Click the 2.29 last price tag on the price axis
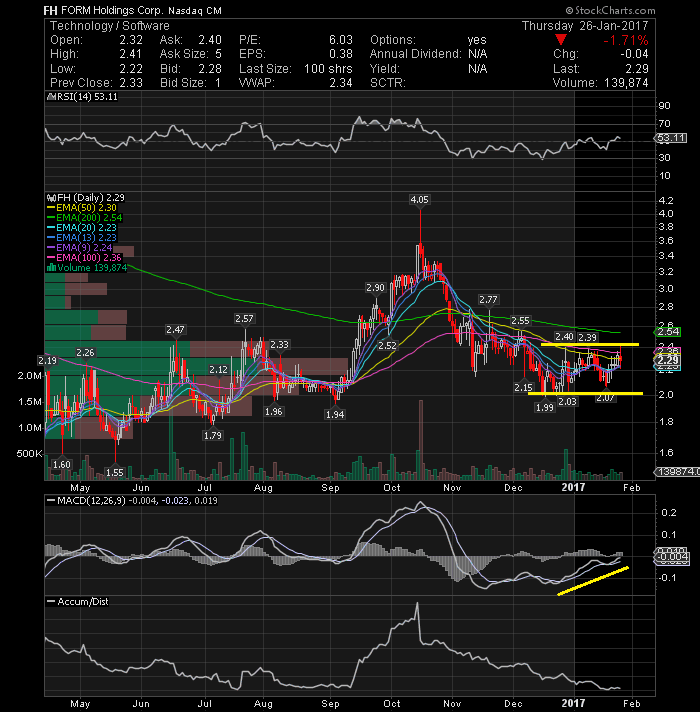This screenshot has width=700, height=712. pos(668,361)
